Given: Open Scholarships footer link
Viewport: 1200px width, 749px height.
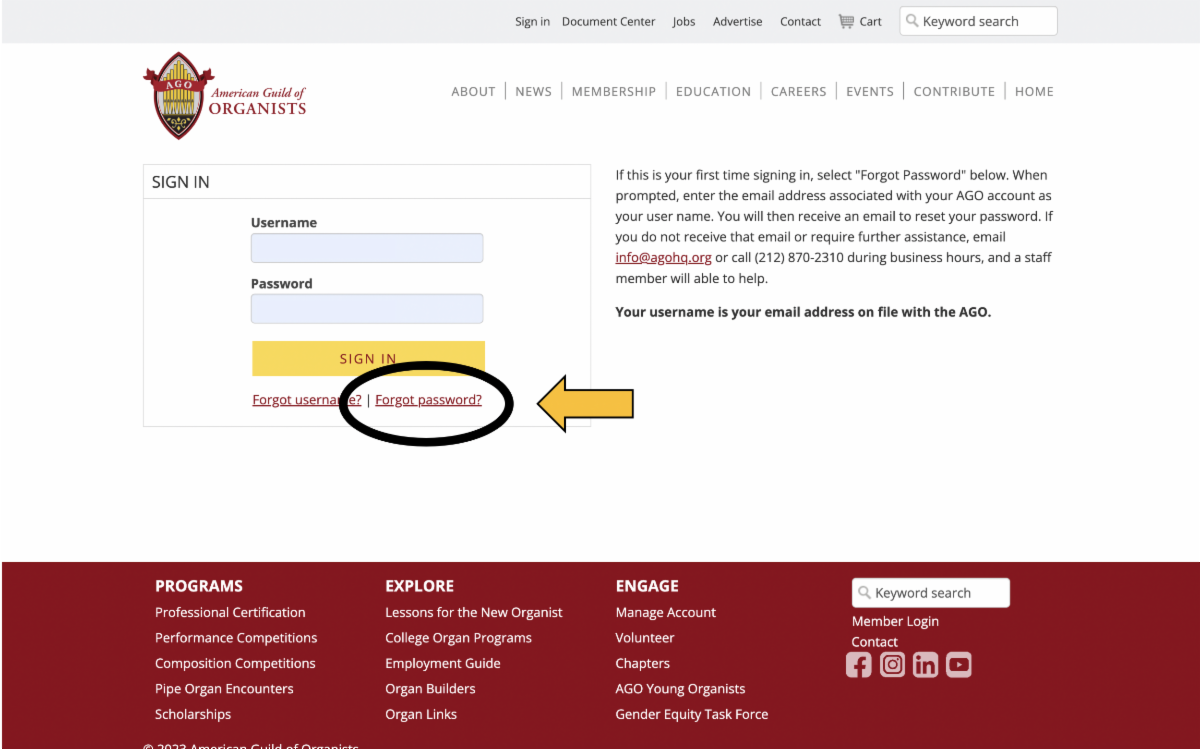Looking at the screenshot, I should (x=193, y=715).
